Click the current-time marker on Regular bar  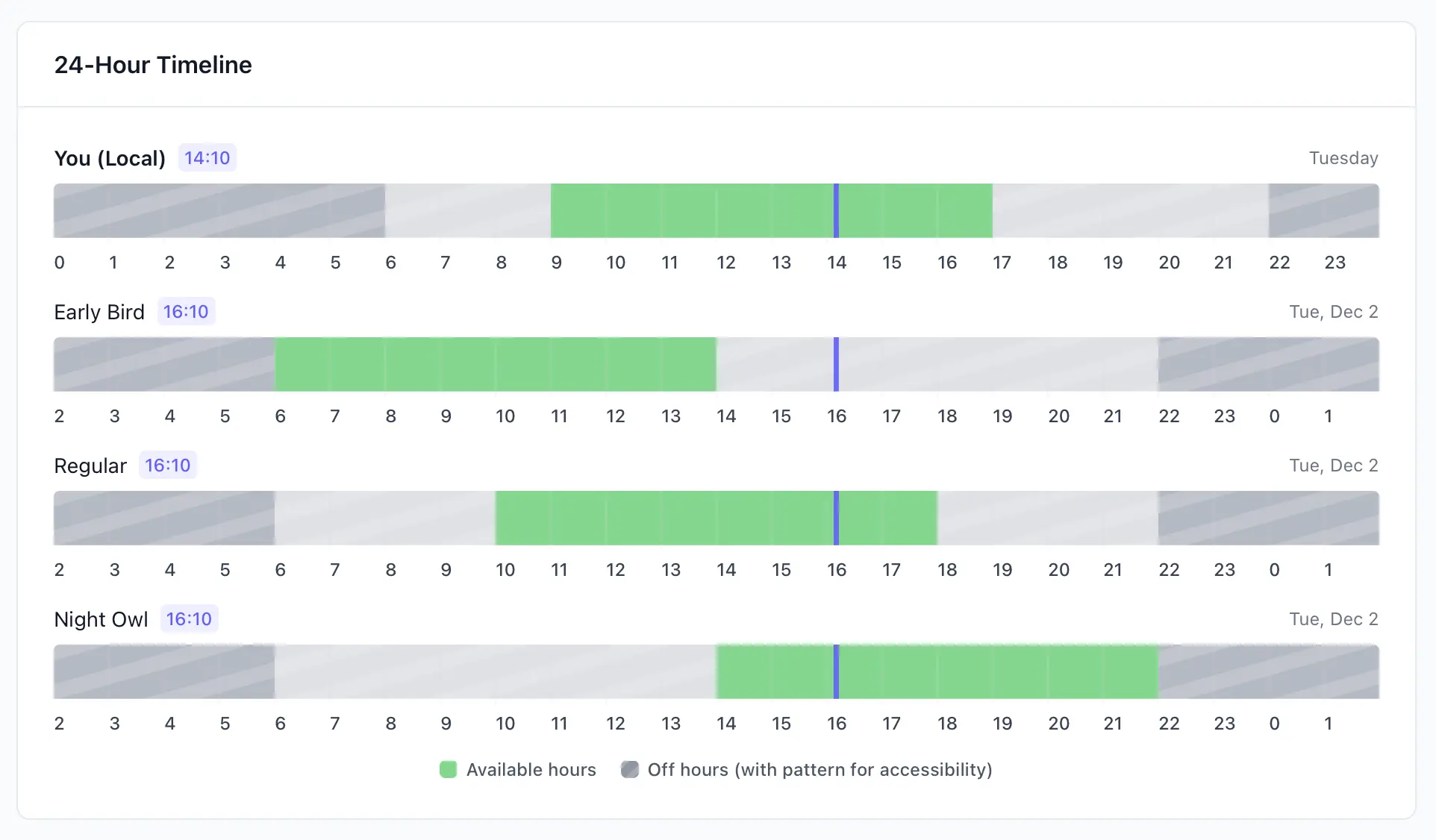point(836,518)
